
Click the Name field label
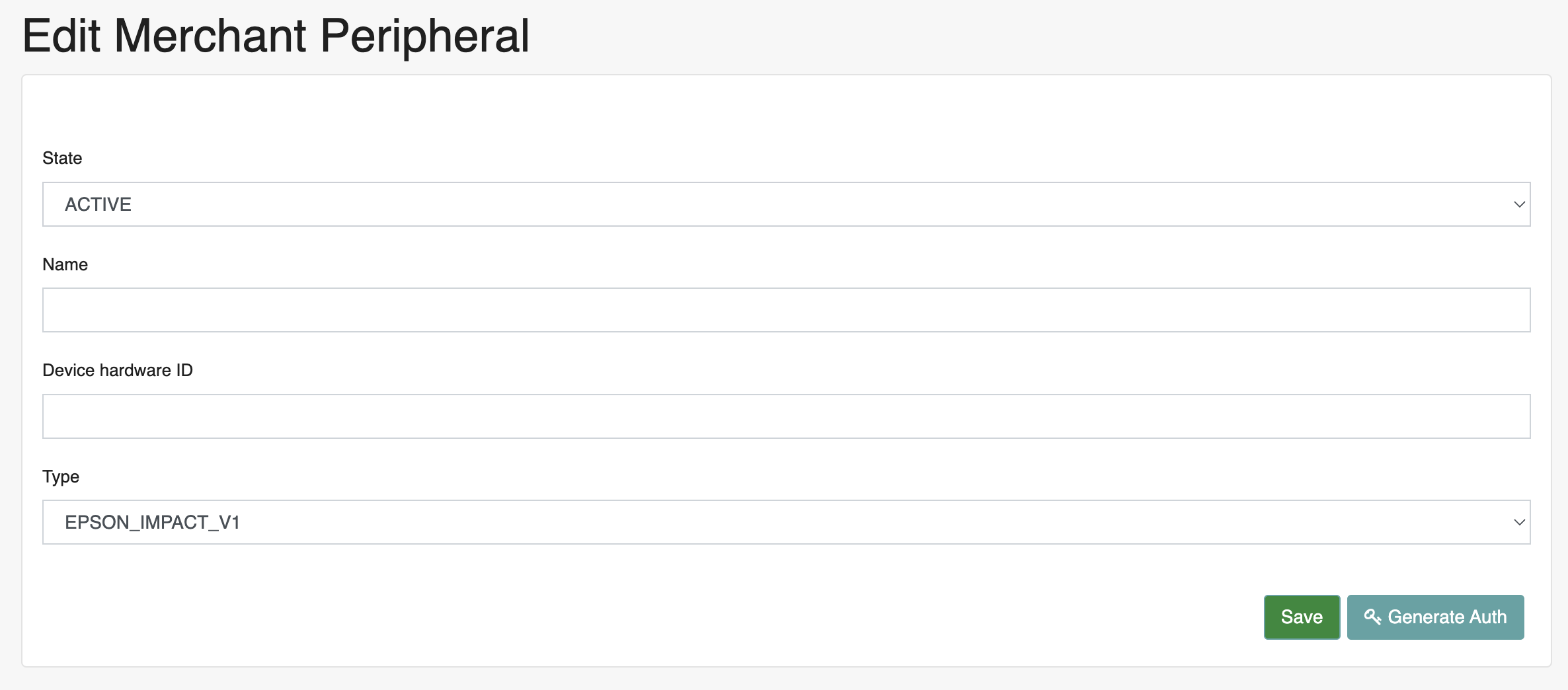tap(65, 264)
